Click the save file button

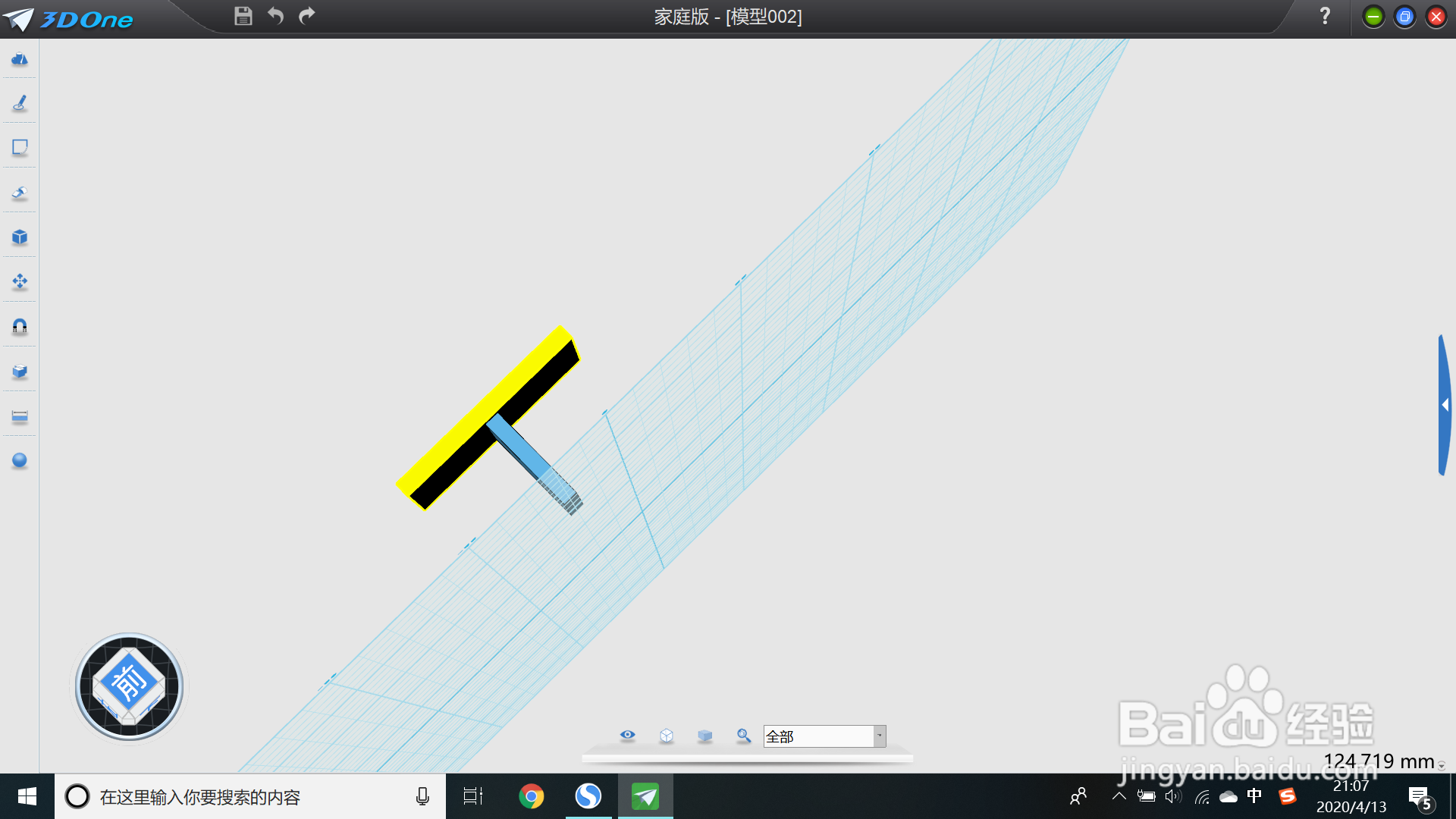point(243,16)
